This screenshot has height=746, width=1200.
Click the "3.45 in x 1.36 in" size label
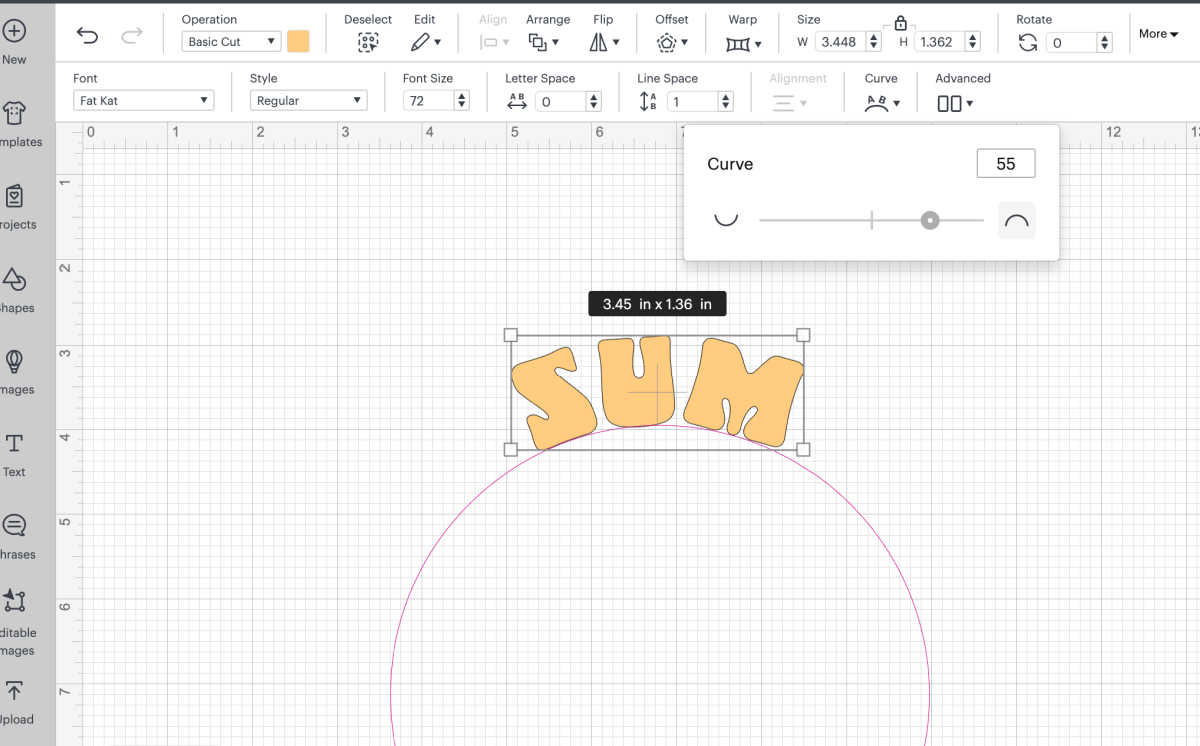(x=657, y=304)
